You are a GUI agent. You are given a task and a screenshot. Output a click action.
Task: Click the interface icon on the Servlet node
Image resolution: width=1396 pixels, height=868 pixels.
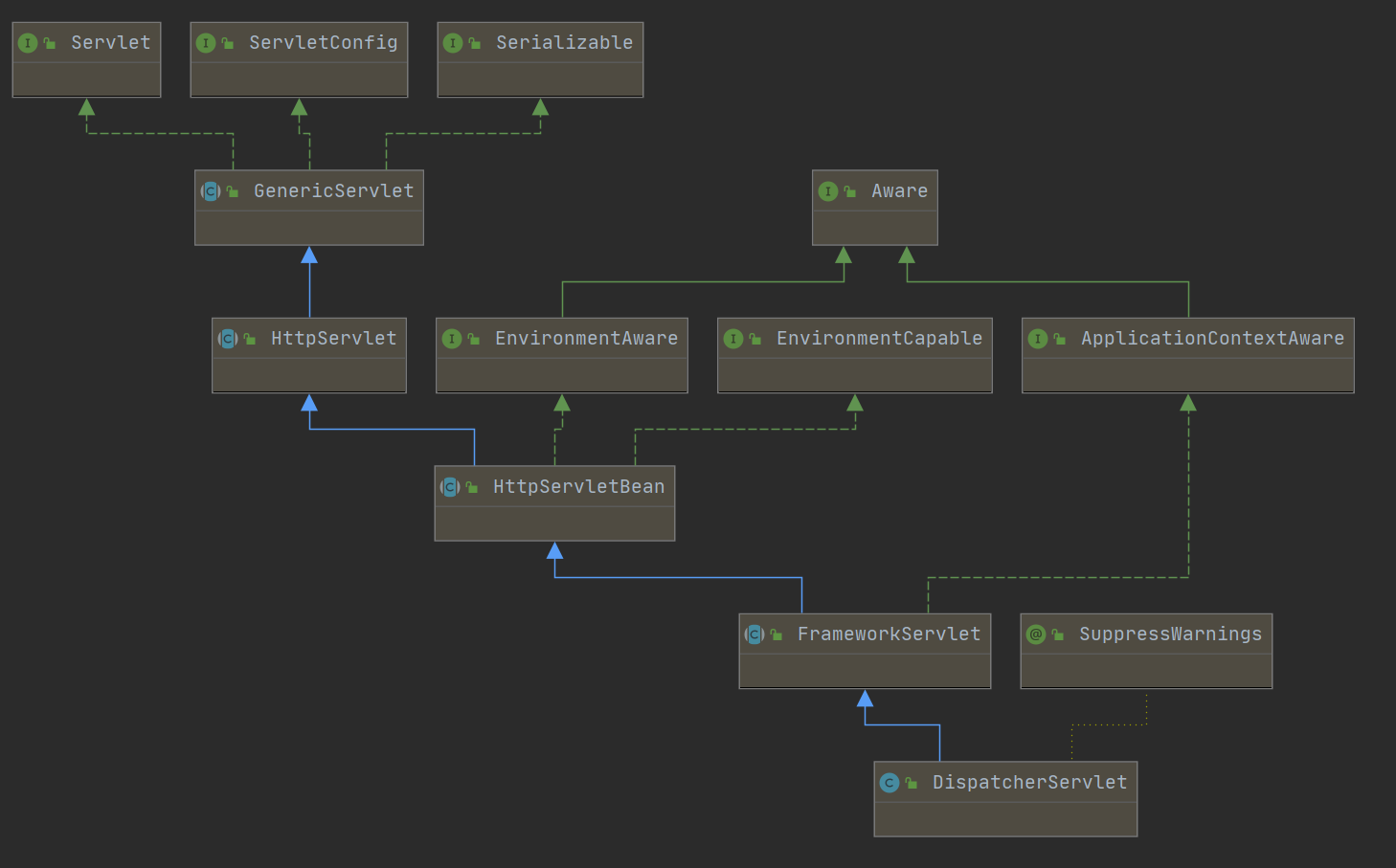28,42
